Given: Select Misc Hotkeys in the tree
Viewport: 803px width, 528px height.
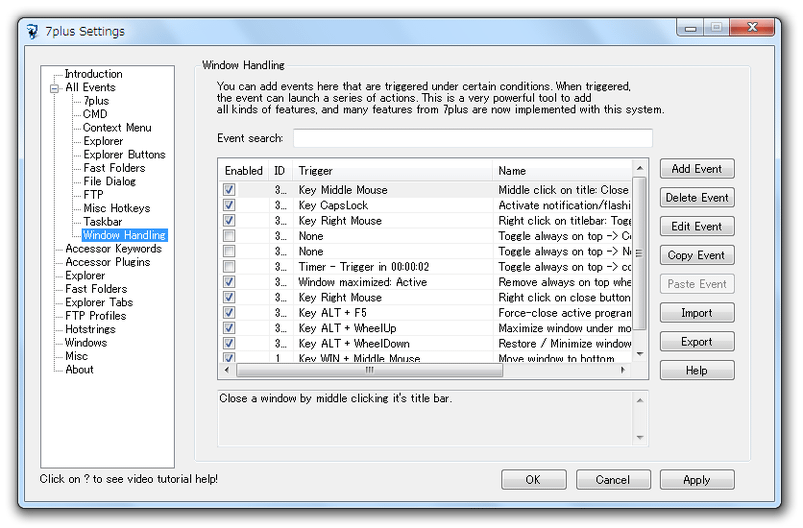Looking at the screenshot, I should pyautogui.click(x=117, y=208).
